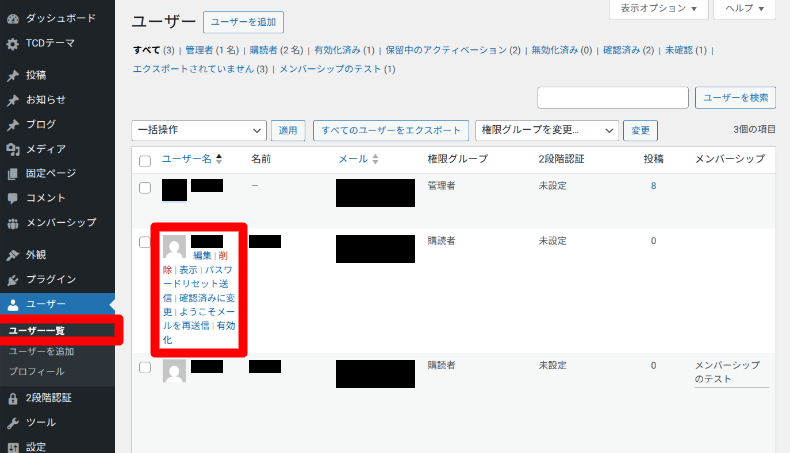Click the 固定ページ pages icon
This screenshot has height=453, width=790.
(13, 174)
